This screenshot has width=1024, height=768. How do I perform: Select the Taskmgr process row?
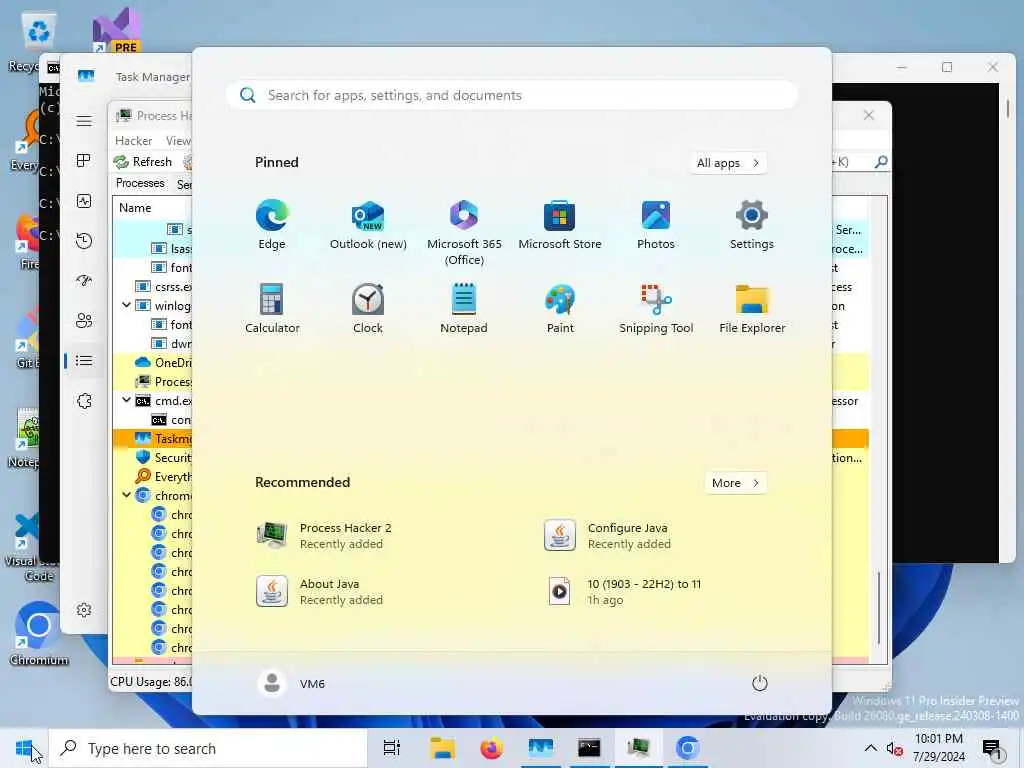point(153,438)
